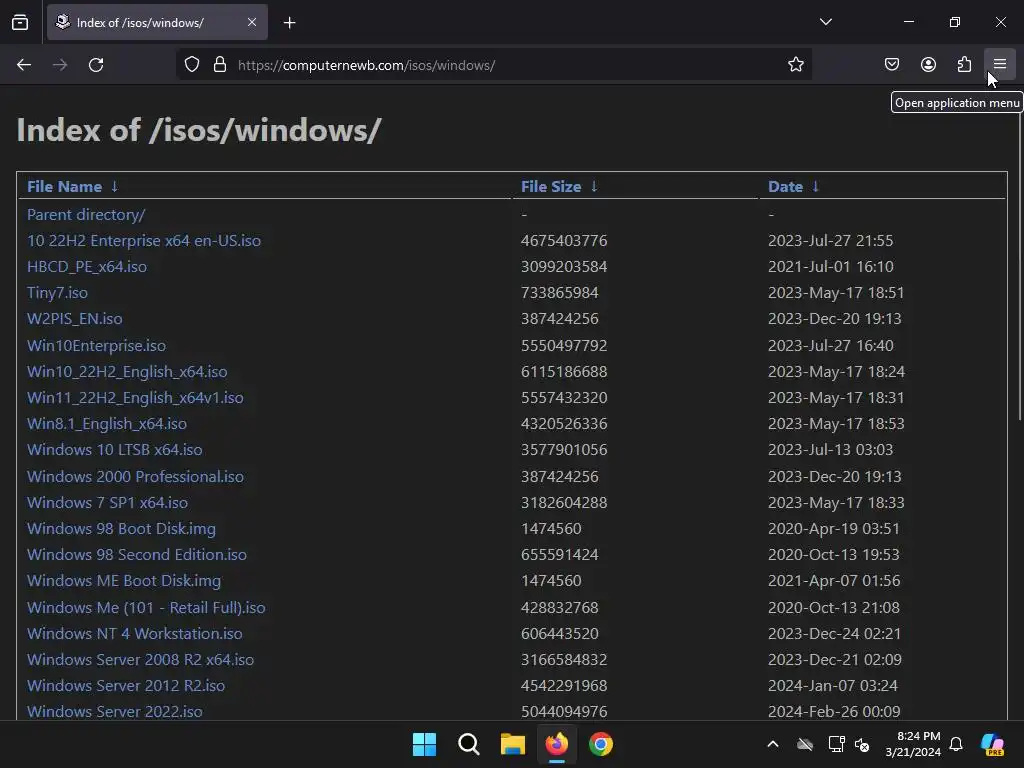Download Windows NT 4 Workstation.iso

tap(135, 633)
